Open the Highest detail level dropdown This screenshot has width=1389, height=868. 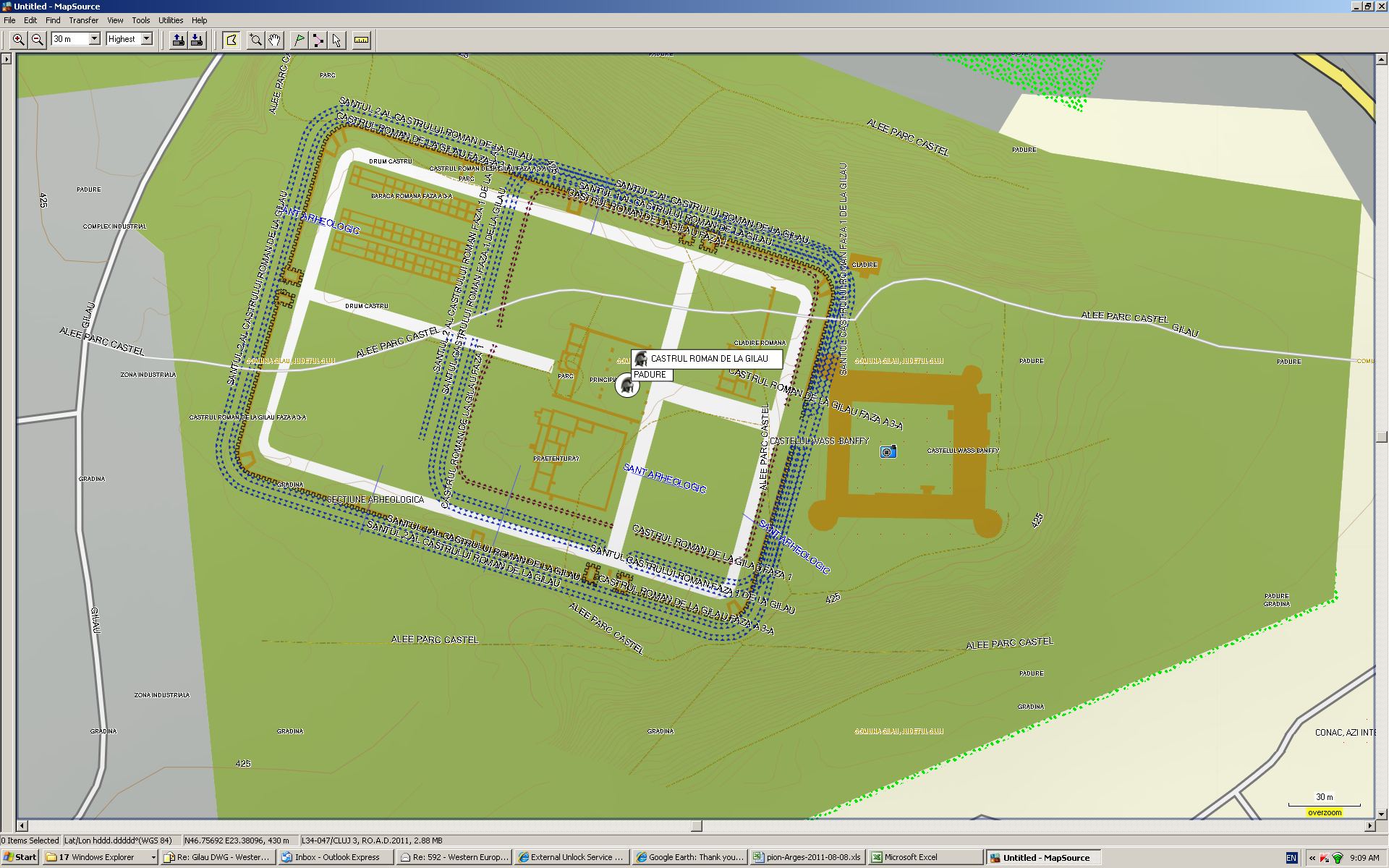(x=146, y=39)
